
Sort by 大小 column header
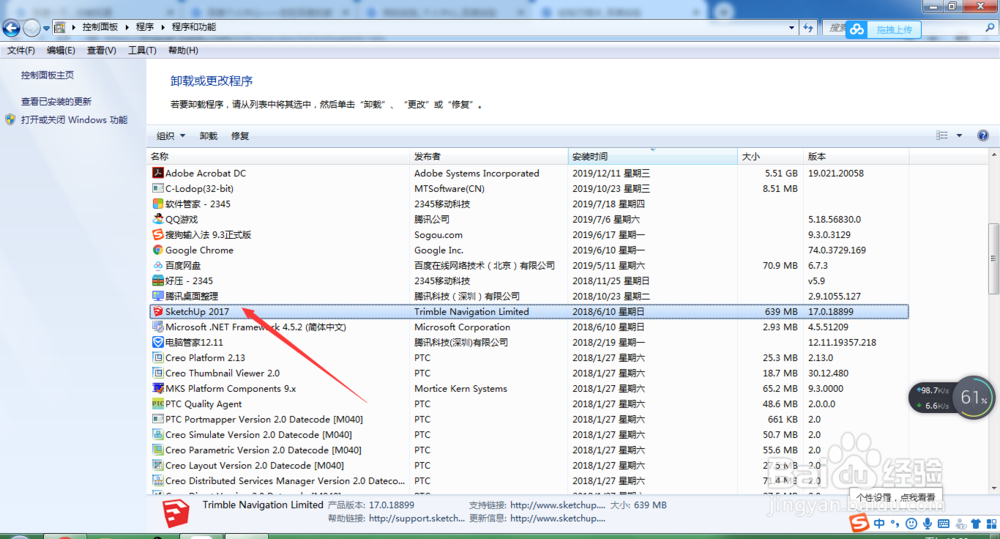point(770,156)
